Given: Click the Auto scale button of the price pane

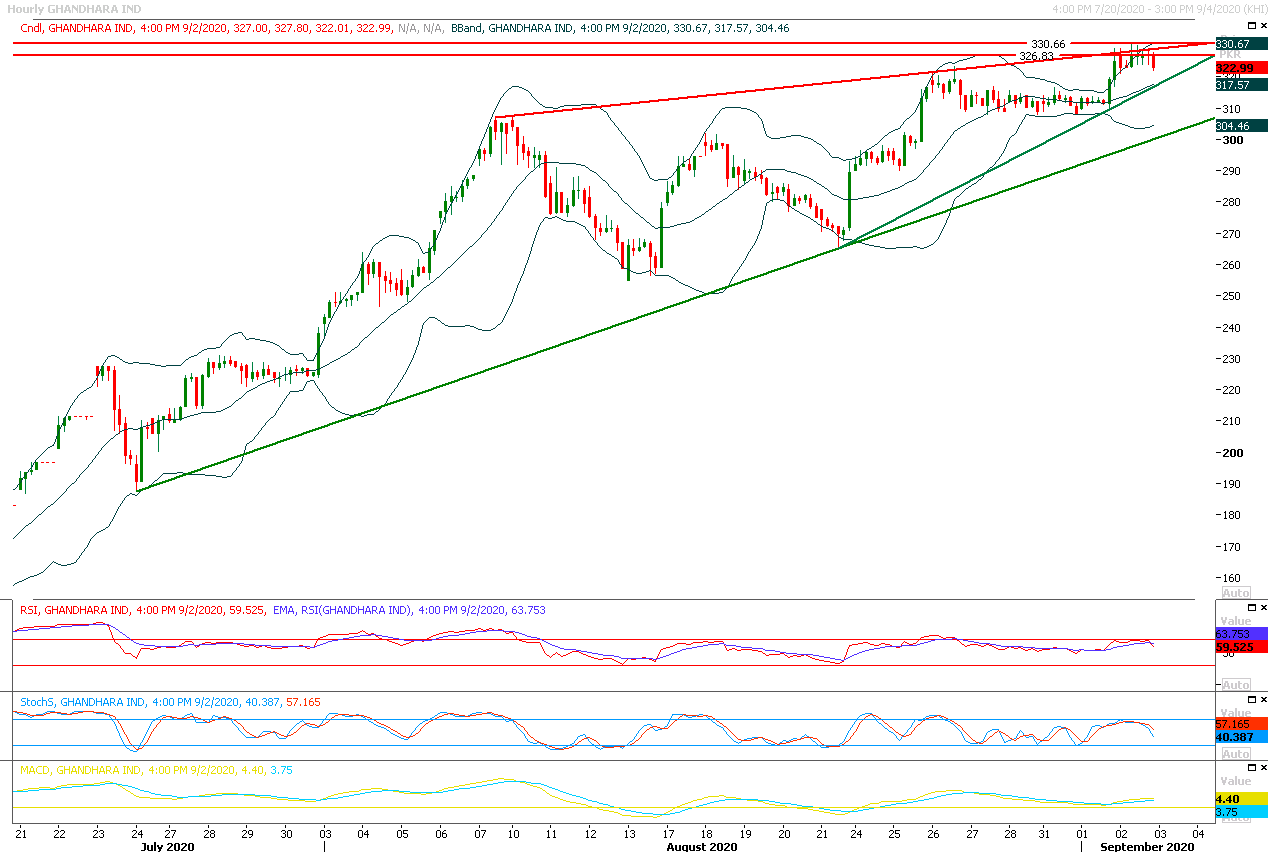Looking at the screenshot, I should 1236,593.
